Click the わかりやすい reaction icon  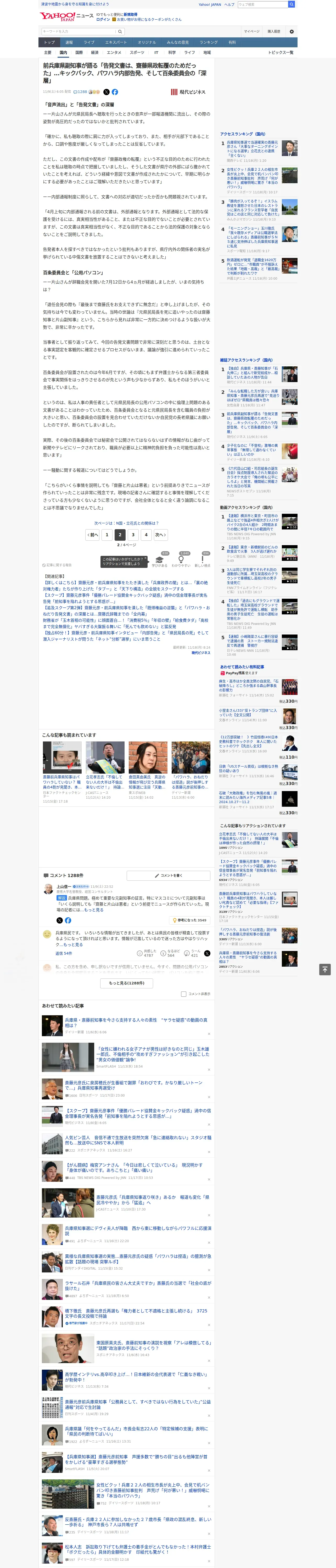[x=181, y=560]
